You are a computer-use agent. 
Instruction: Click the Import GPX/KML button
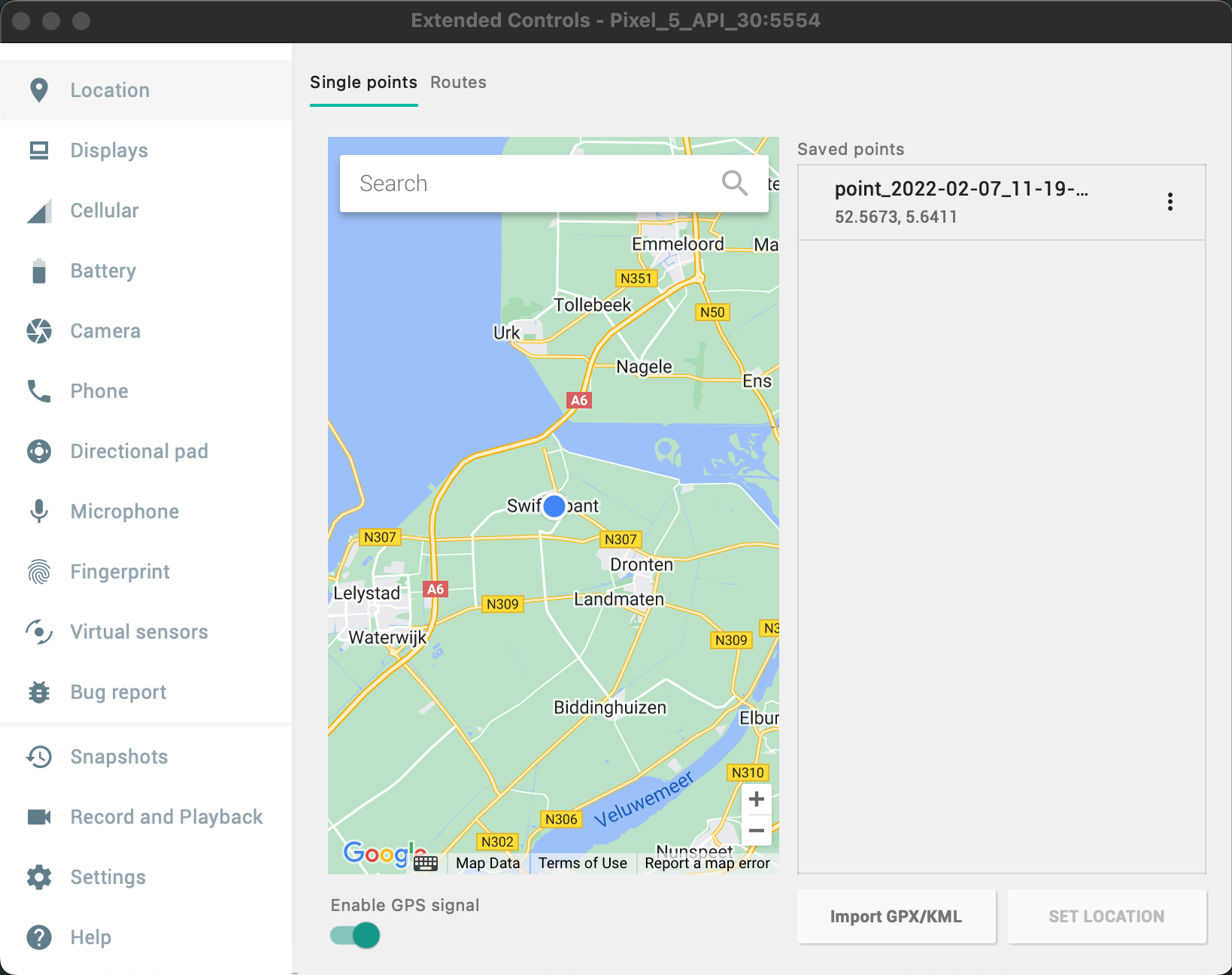pos(896,916)
